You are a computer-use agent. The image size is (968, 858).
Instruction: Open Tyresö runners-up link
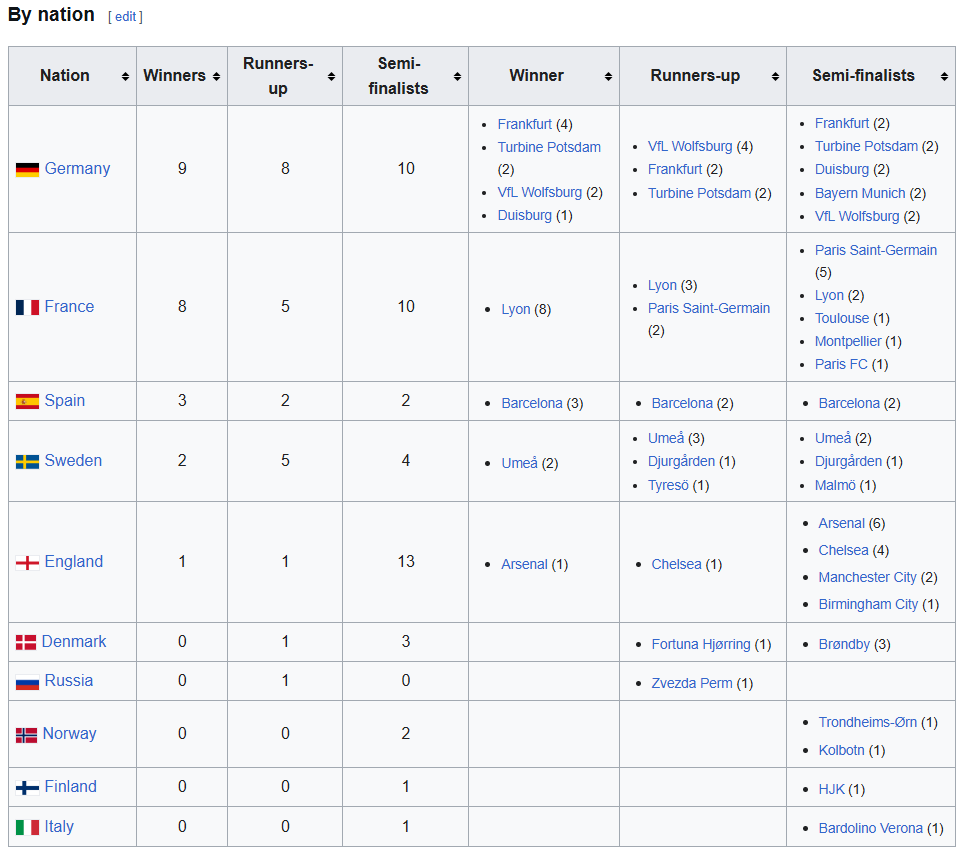tap(668, 486)
